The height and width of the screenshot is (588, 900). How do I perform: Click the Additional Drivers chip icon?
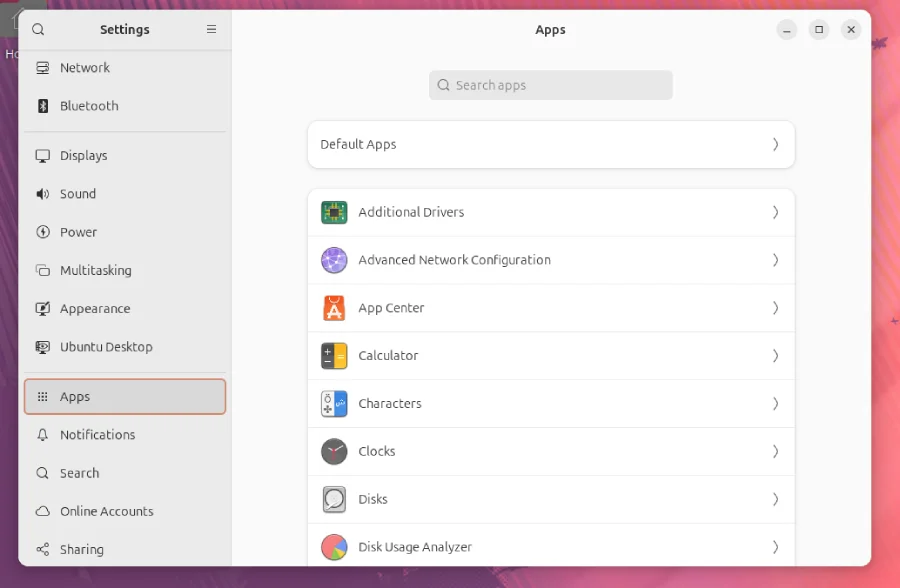pyautogui.click(x=333, y=212)
